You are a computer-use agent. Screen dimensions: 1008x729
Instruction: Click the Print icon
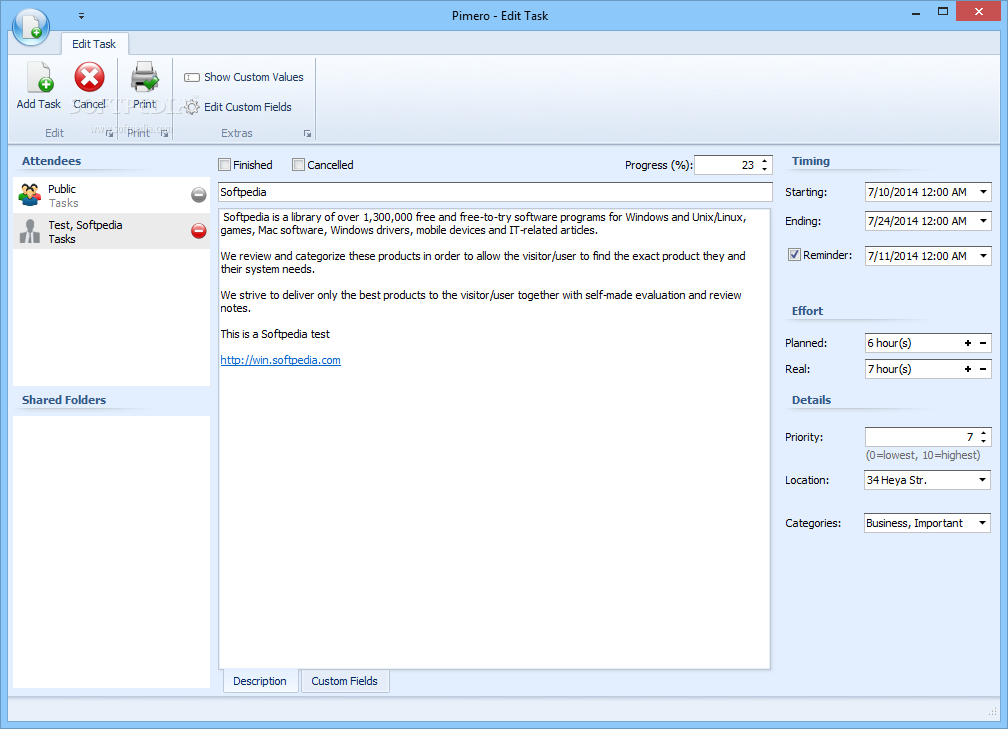tap(145, 78)
